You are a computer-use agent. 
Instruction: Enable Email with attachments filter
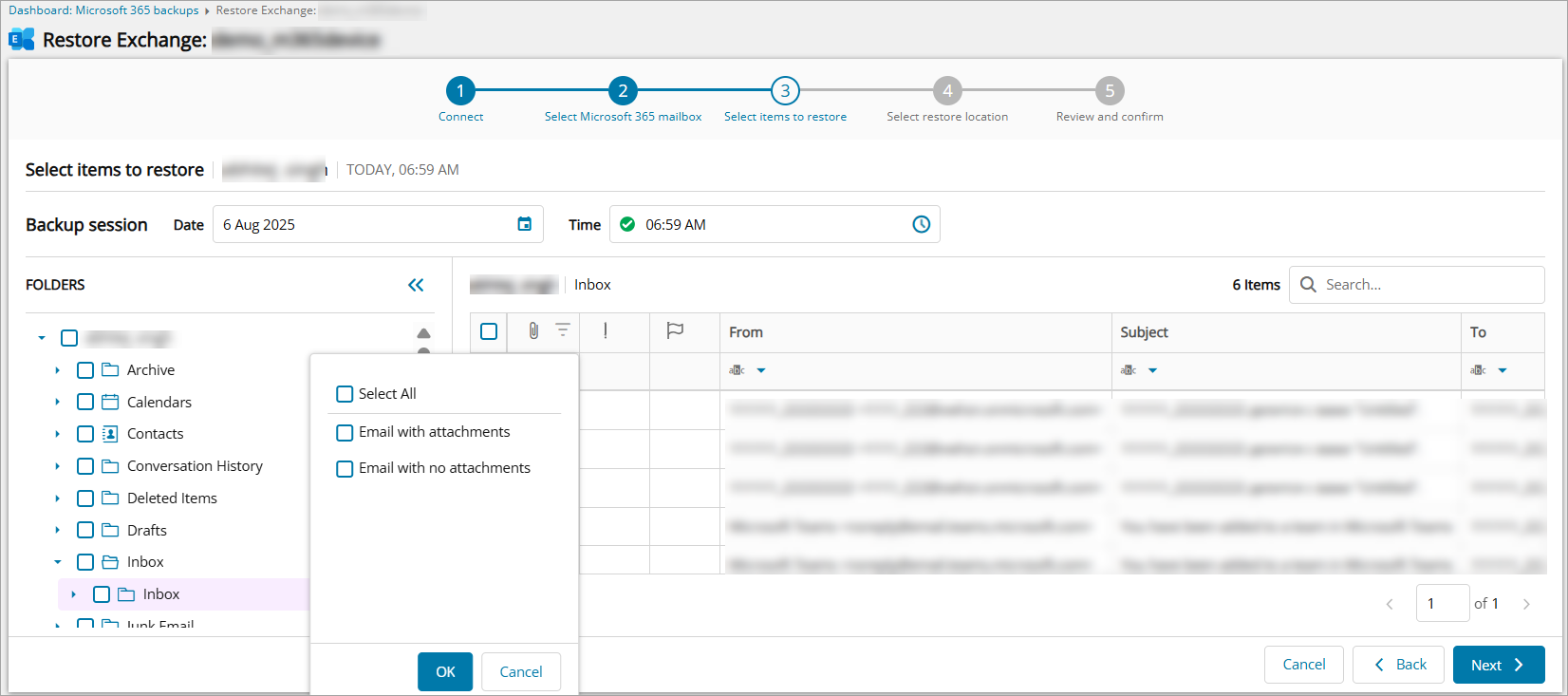(345, 432)
